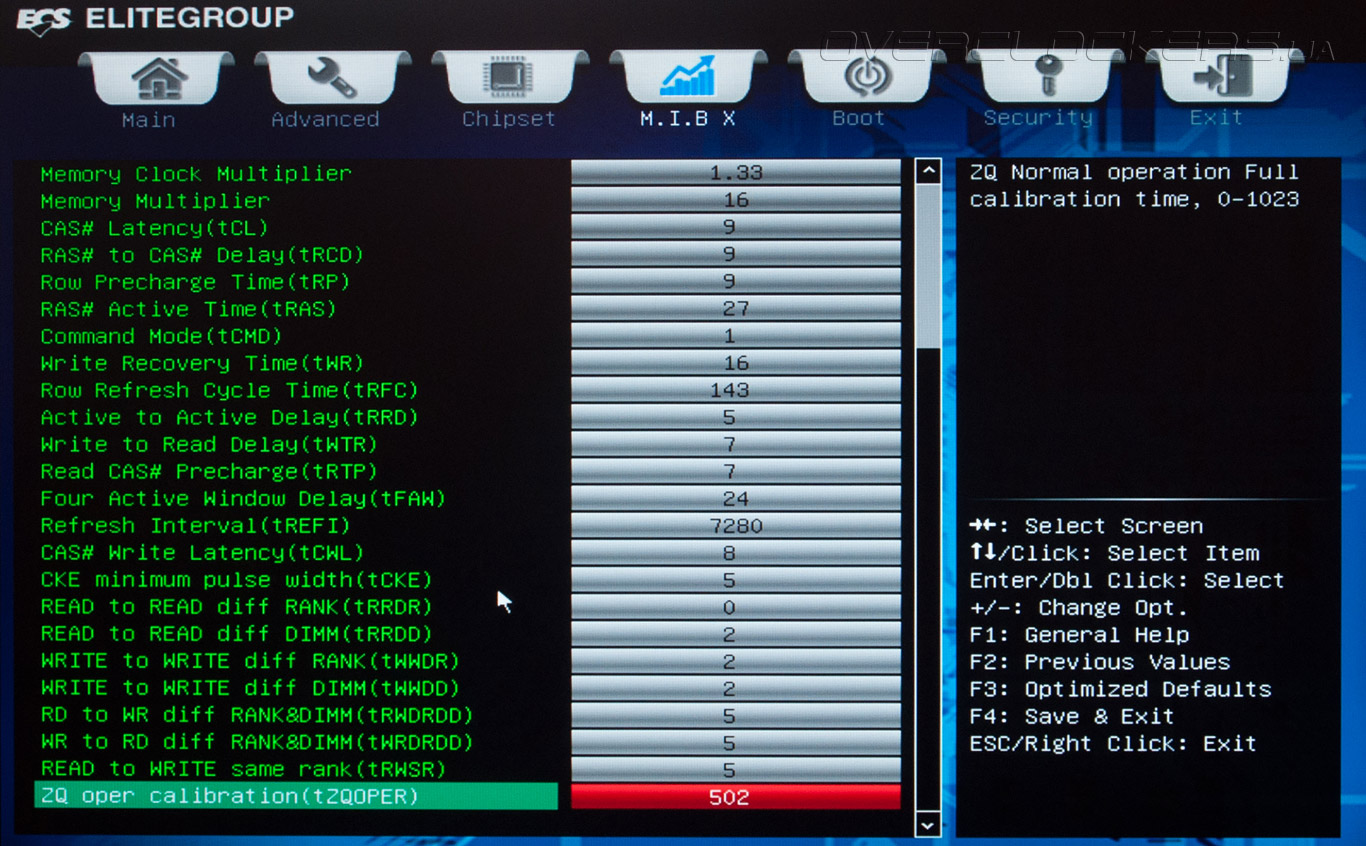Select the 'Refresh Interval(tREFI)' label
The image size is (1366, 846).
click(195, 525)
